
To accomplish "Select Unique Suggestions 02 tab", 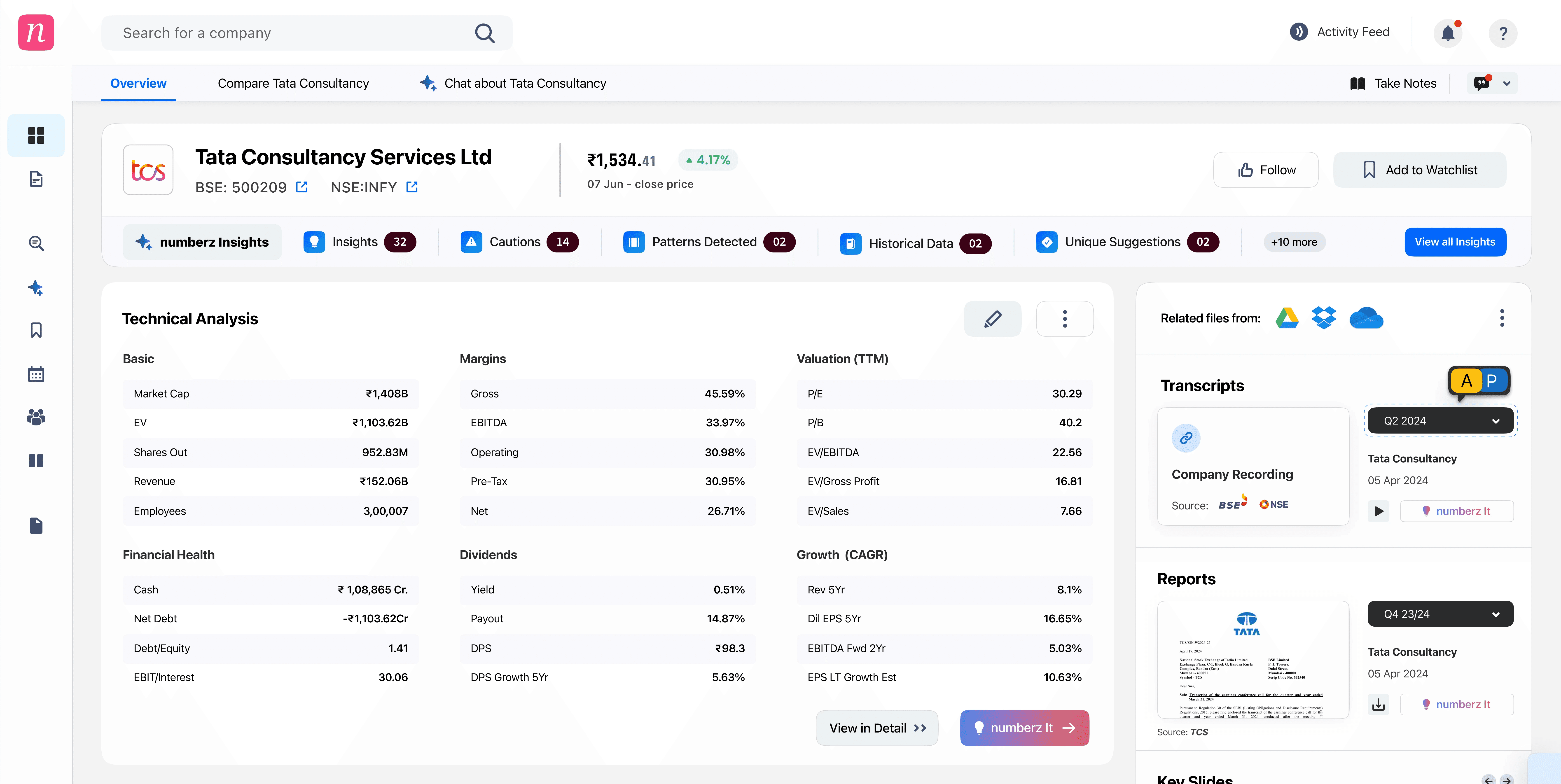I will (x=1127, y=242).
